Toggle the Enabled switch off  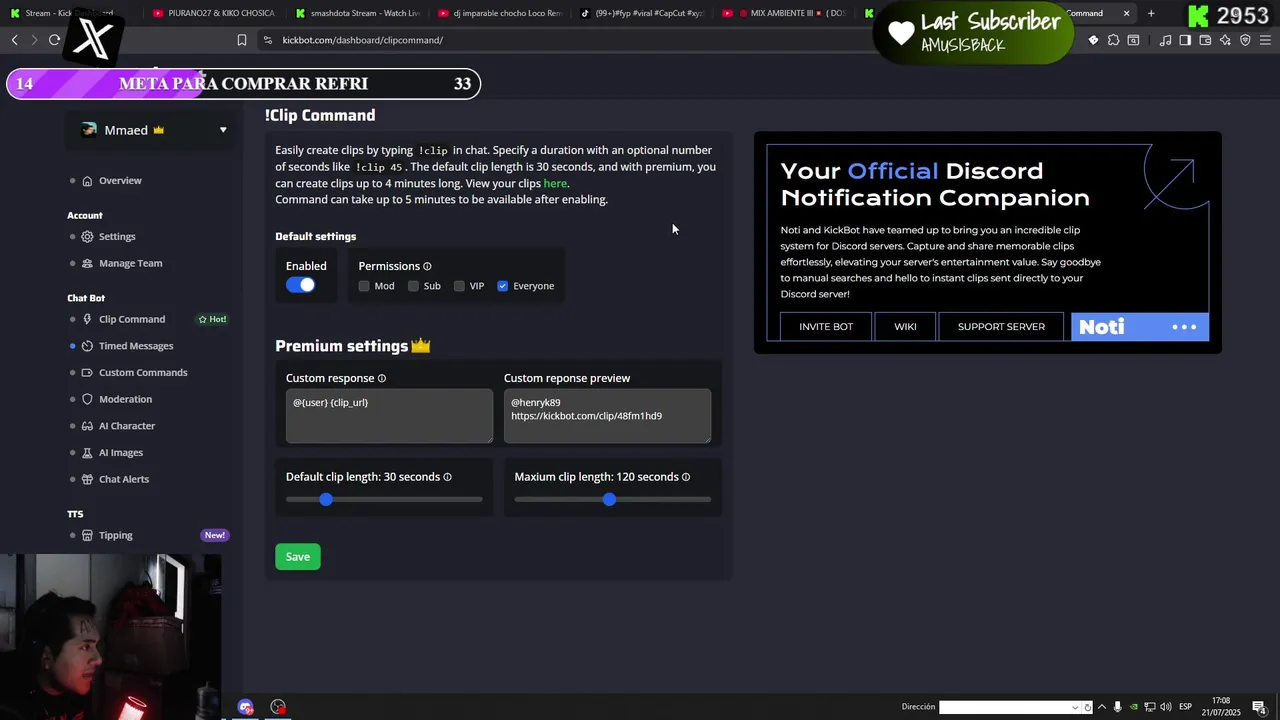300,285
